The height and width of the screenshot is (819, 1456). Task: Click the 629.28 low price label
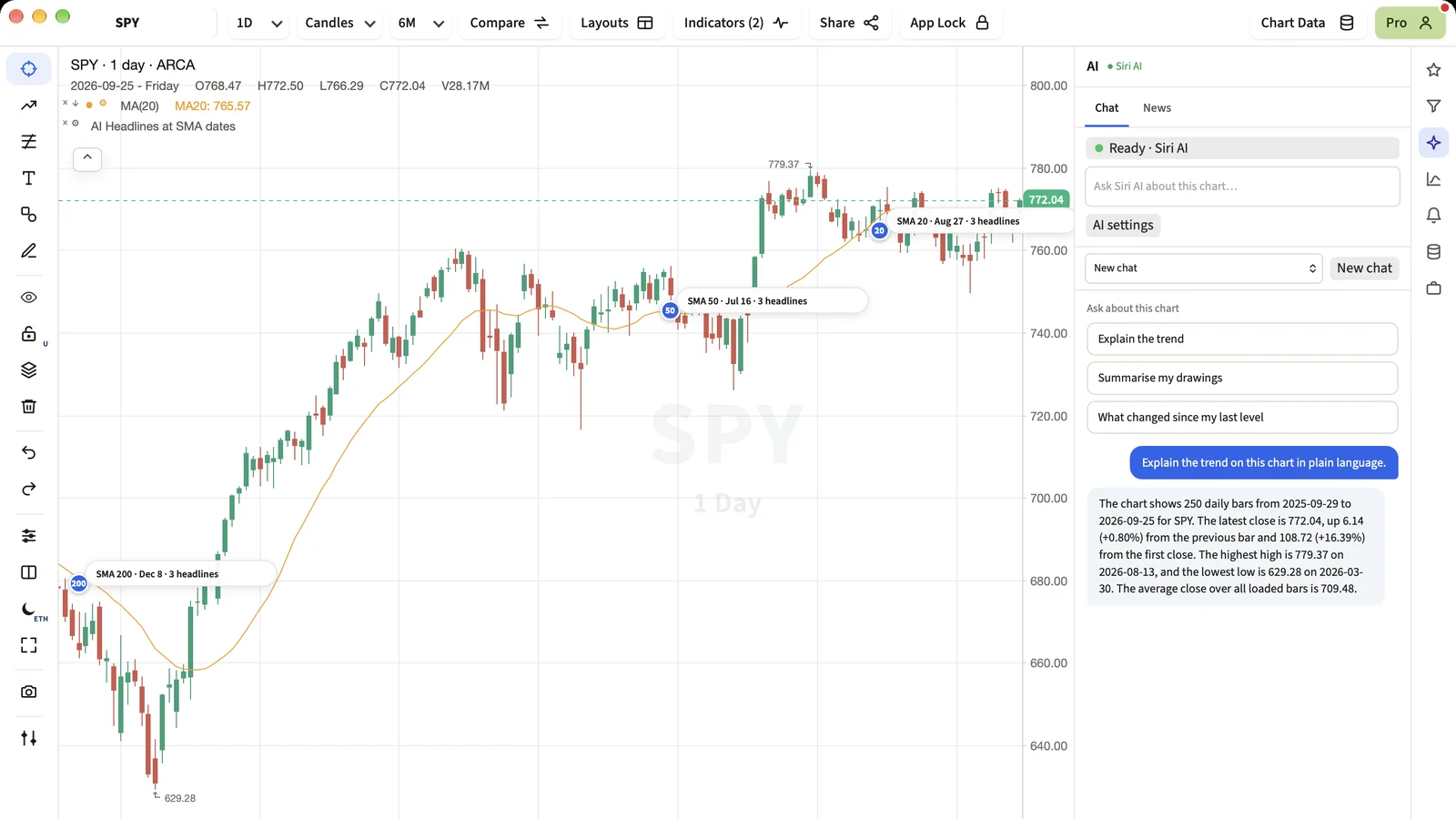[x=180, y=798]
